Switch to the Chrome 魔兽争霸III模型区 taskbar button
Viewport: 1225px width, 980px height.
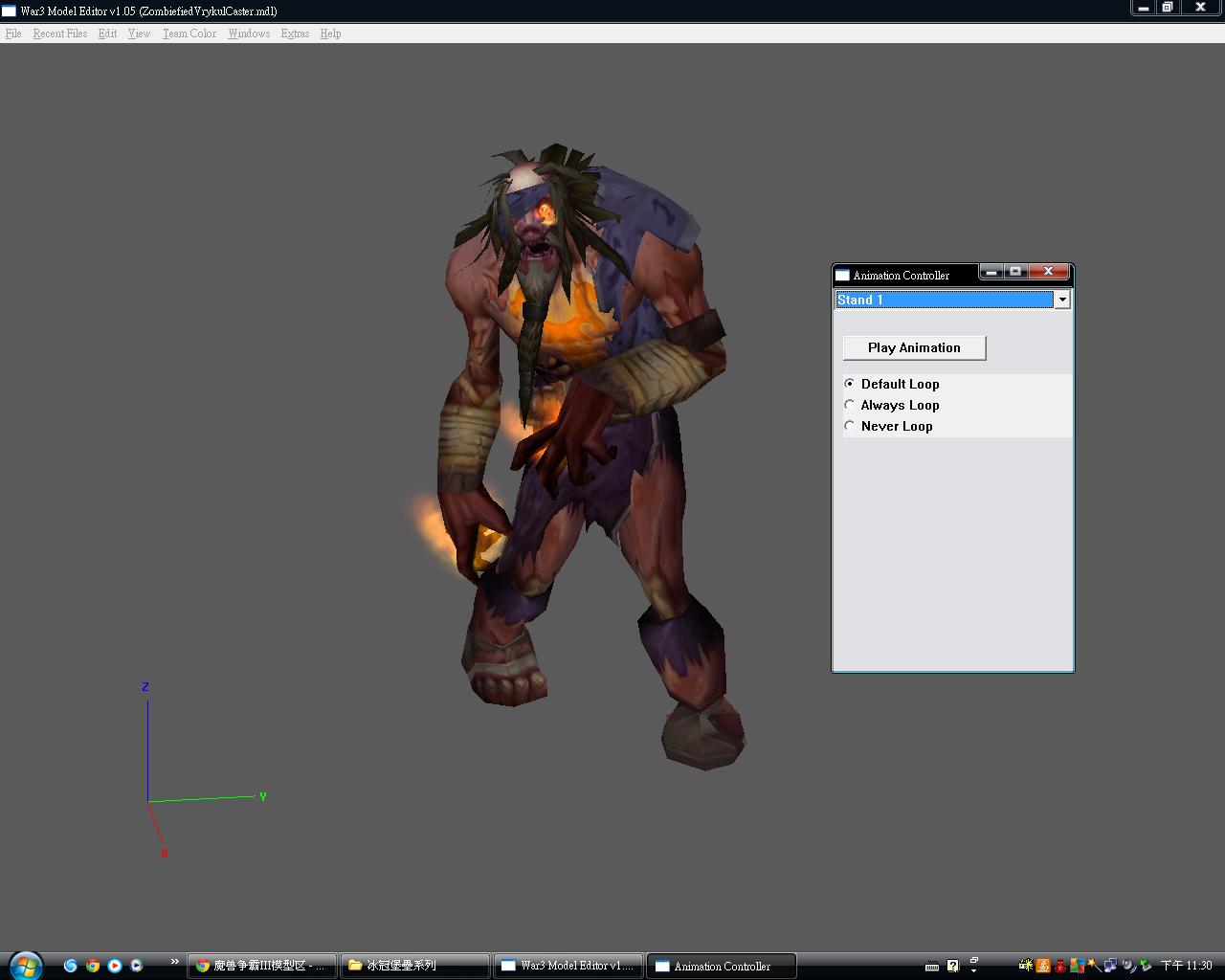pyautogui.click(x=261, y=966)
